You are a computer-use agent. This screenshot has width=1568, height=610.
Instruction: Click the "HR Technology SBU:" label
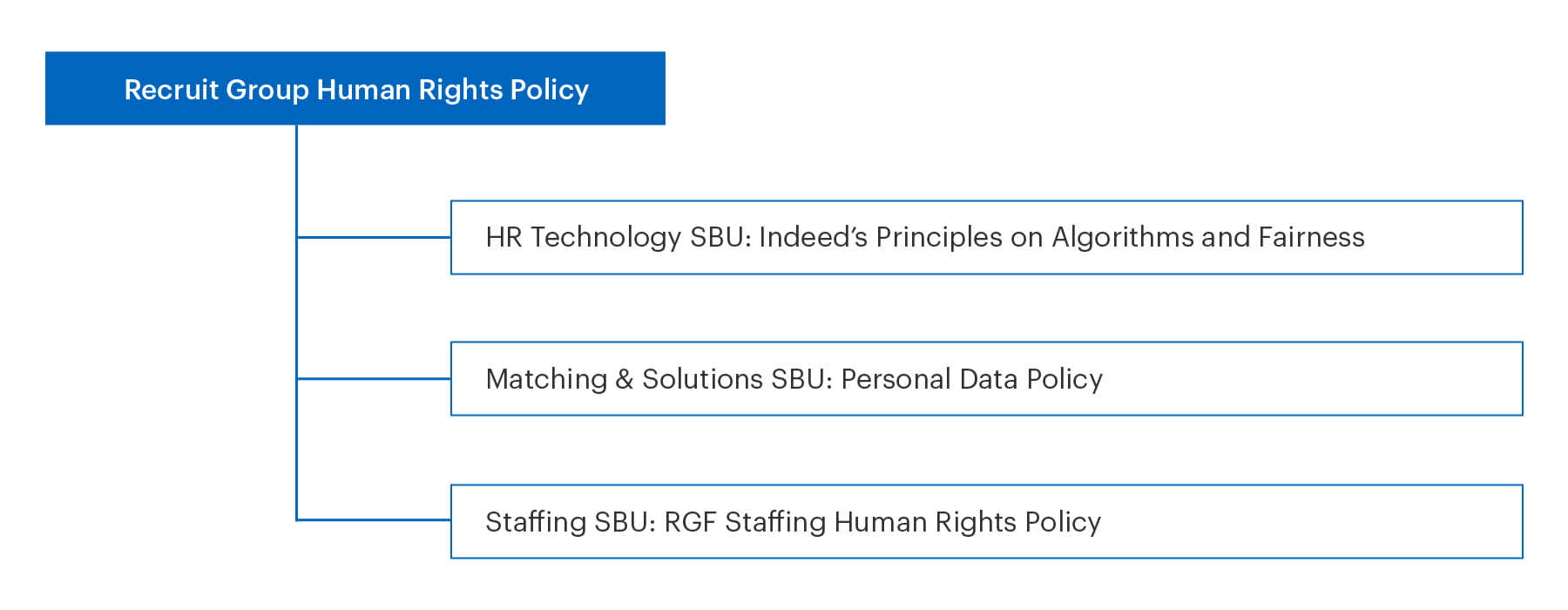coord(618,237)
